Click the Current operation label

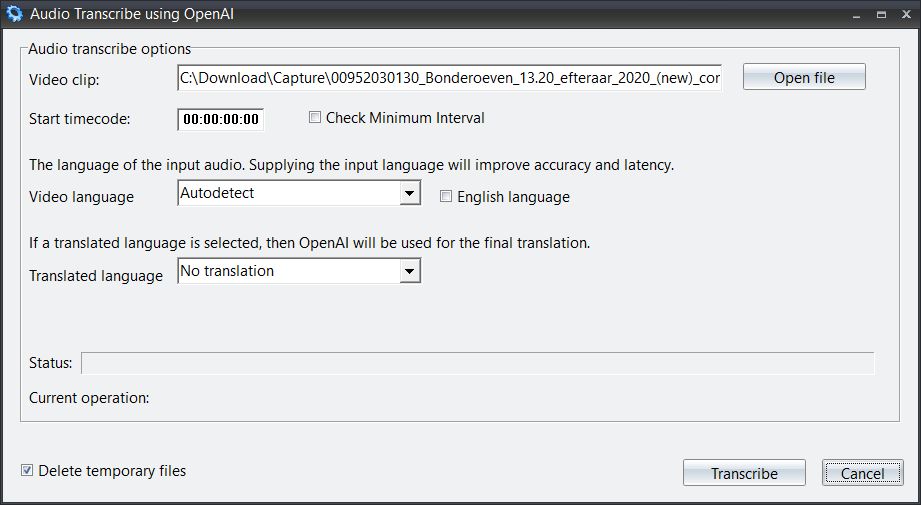pos(89,398)
